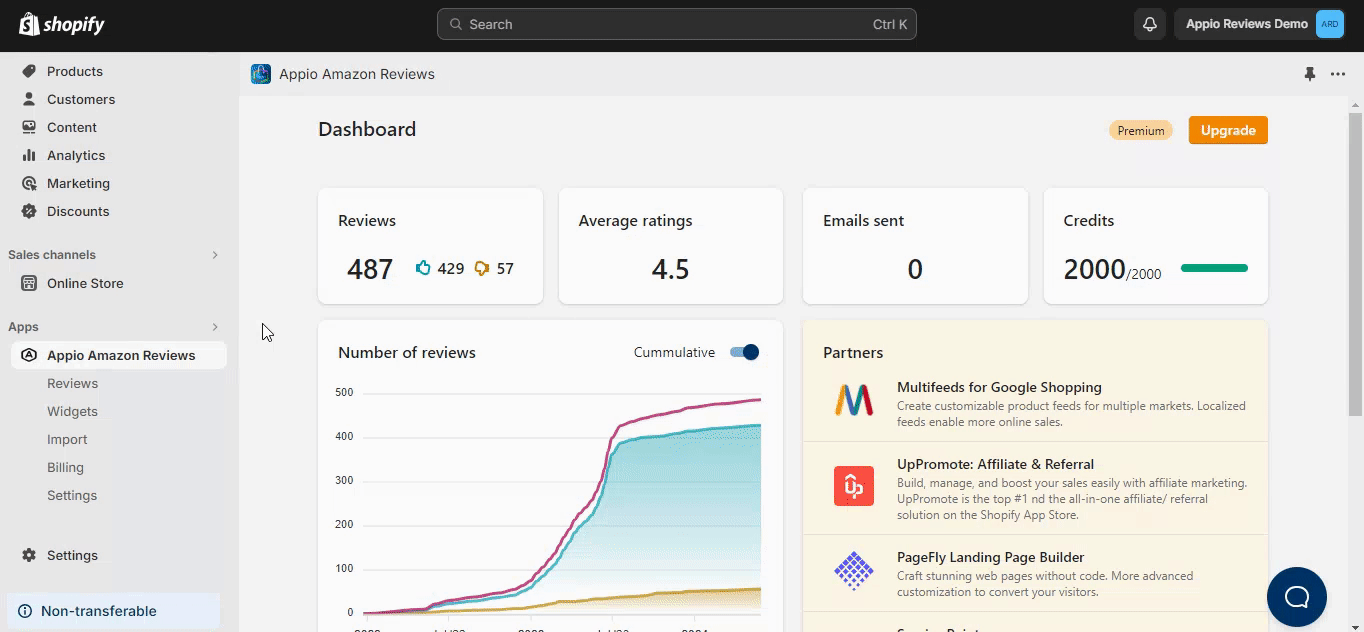Click the Shopify logo
The height and width of the screenshot is (632, 1364).
tap(62, 24)
